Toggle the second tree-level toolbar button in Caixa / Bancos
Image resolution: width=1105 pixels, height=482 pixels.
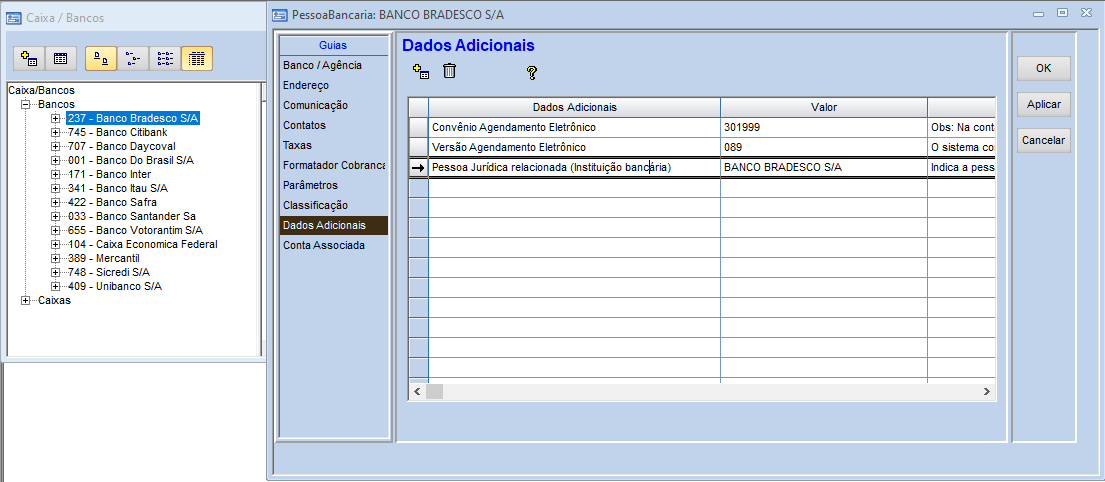pos(132,58)
